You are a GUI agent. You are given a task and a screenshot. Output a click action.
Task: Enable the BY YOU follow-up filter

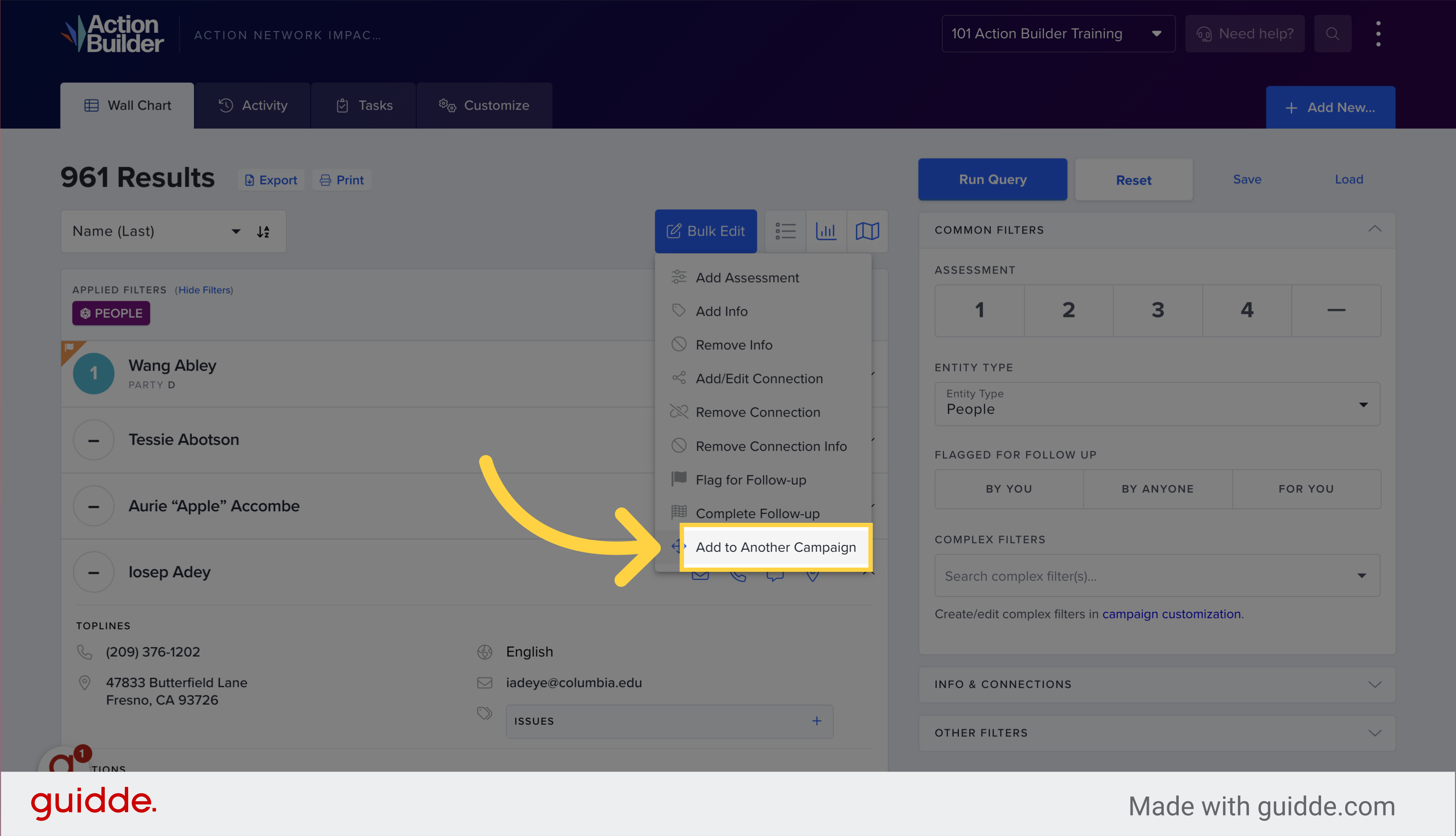tap(1008, 489)
